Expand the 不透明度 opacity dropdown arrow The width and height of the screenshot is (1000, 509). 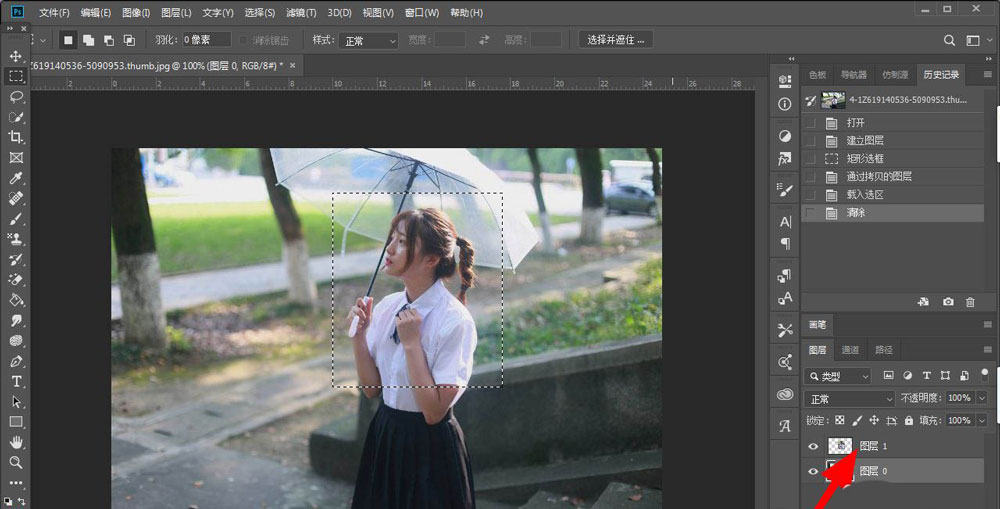click(x=981, y=398)
